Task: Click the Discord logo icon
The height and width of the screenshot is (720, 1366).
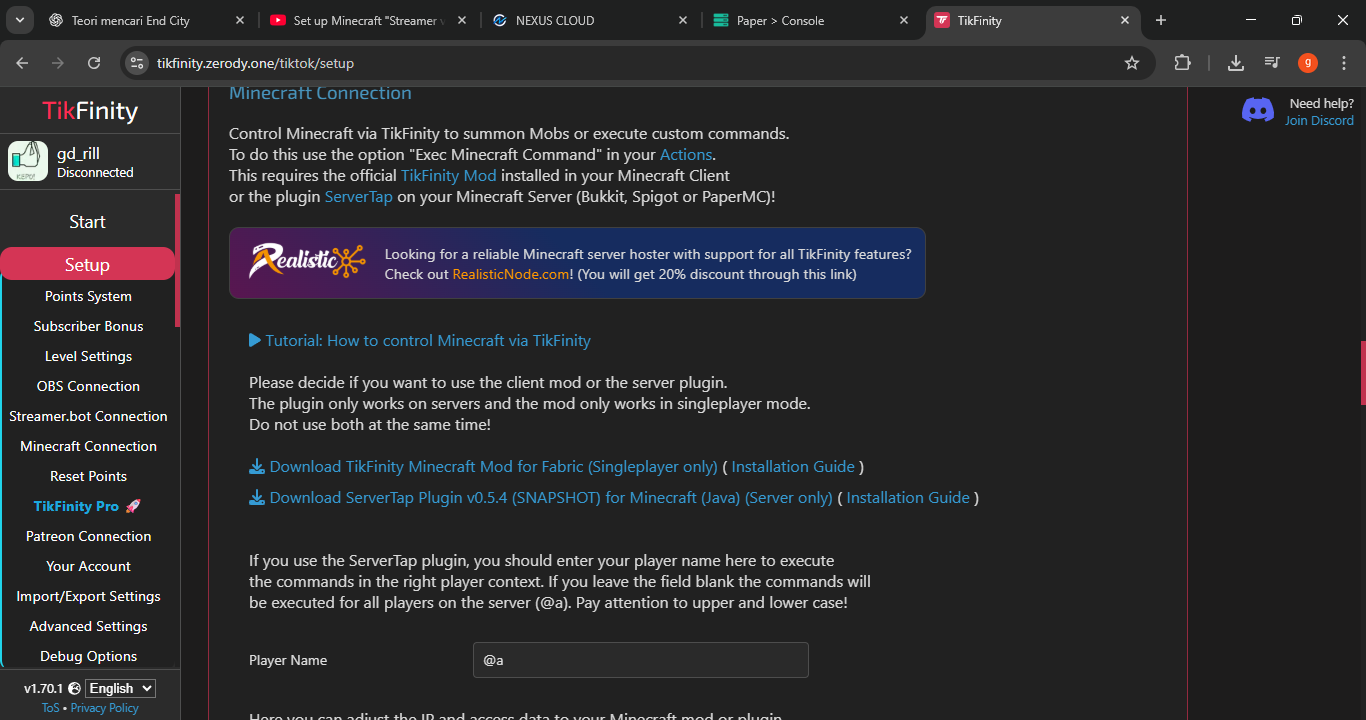Action: 1258,110
